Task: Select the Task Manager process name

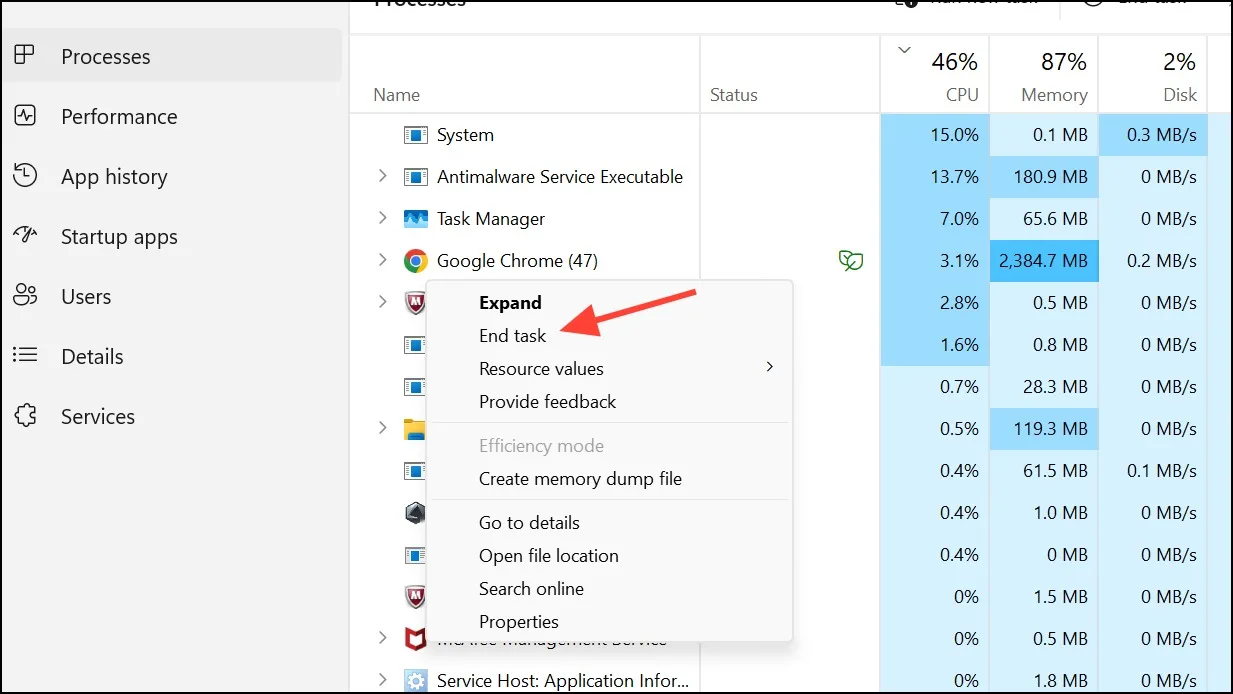Action: tap(491, 219)
